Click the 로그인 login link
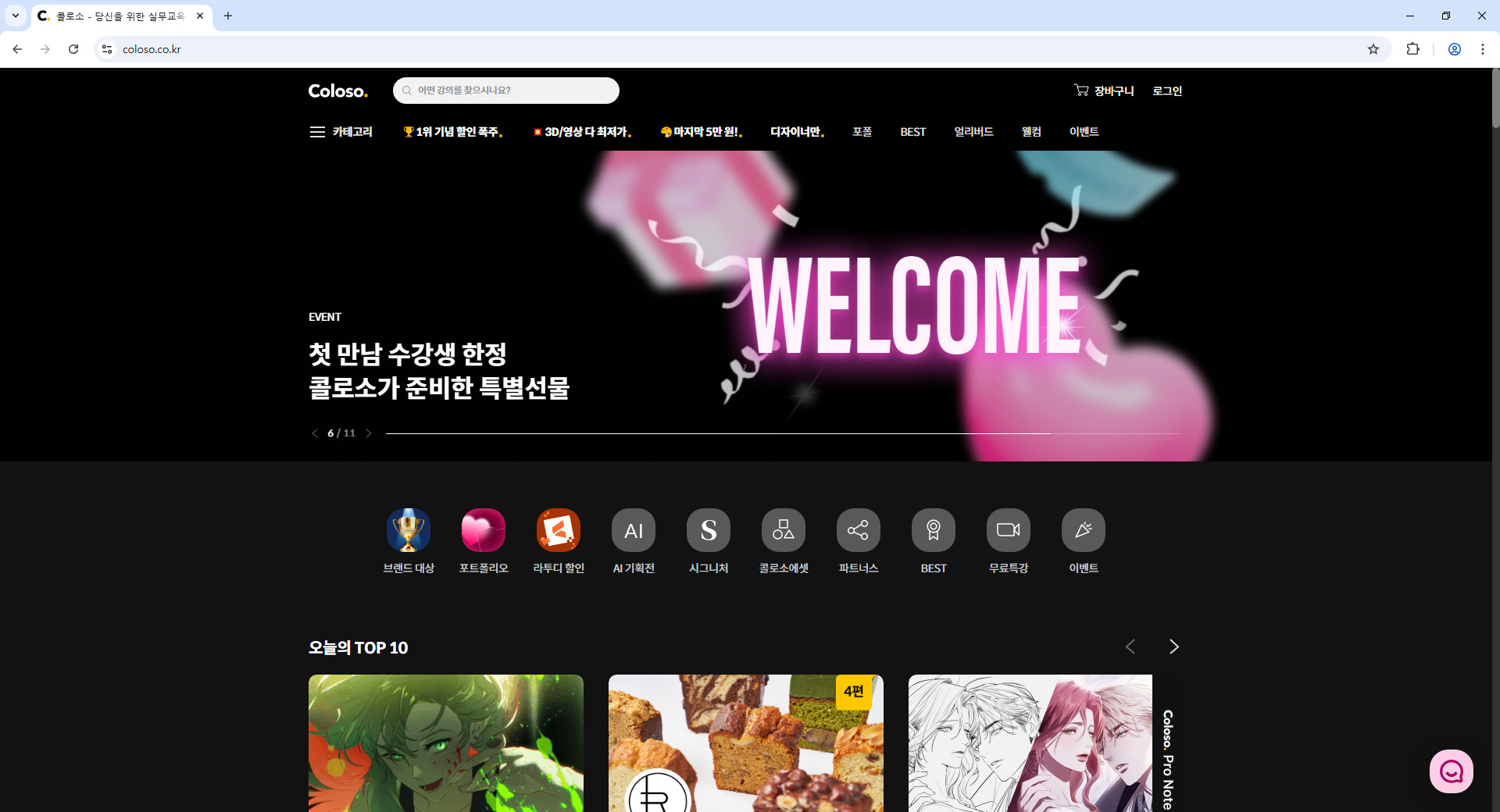 (x=1167, y=91)
